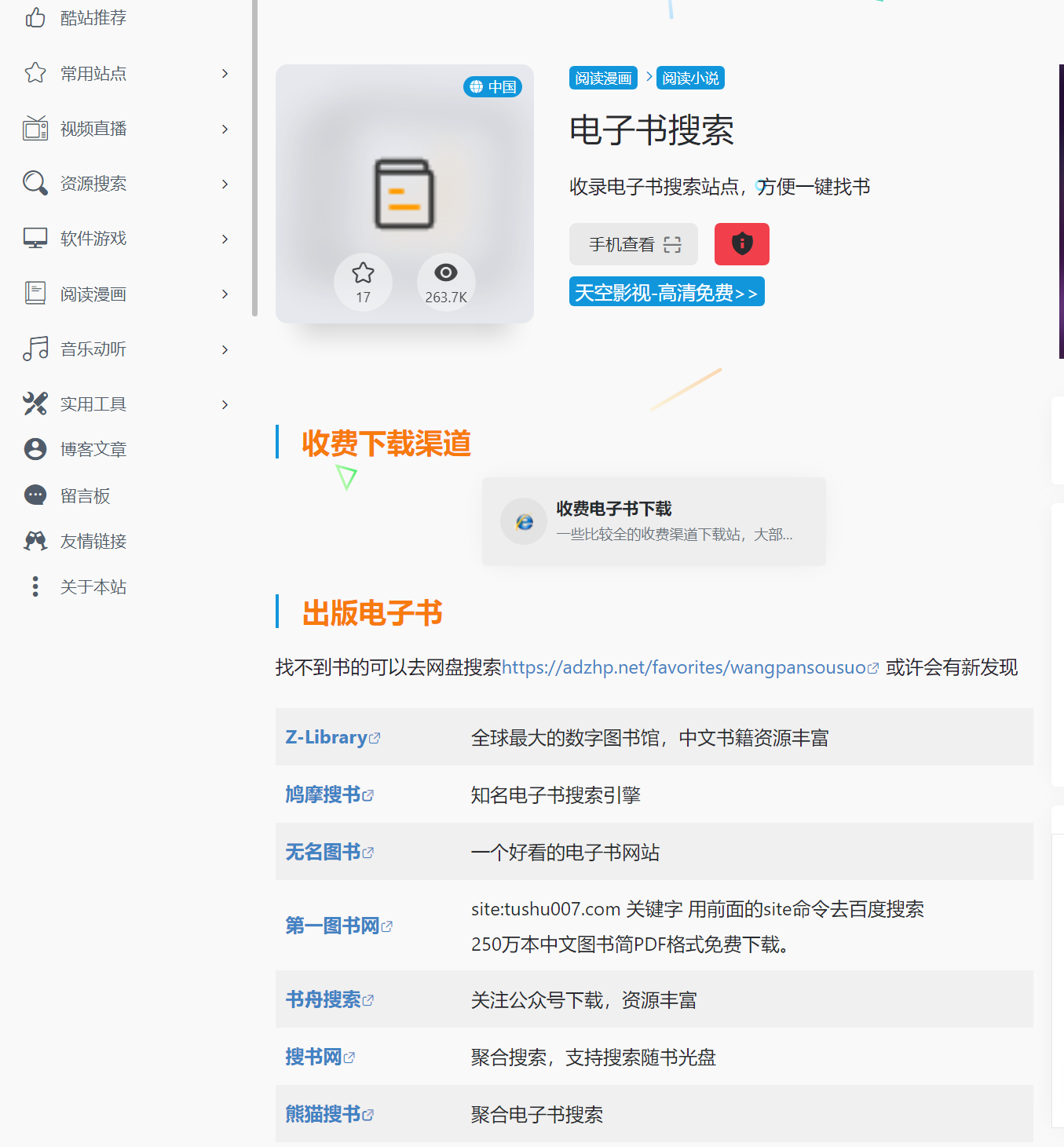The width and height of the screenshot is (1064, 1147).
Task: Open the 熊猫搜书 link
Action: pos(323,1114)
